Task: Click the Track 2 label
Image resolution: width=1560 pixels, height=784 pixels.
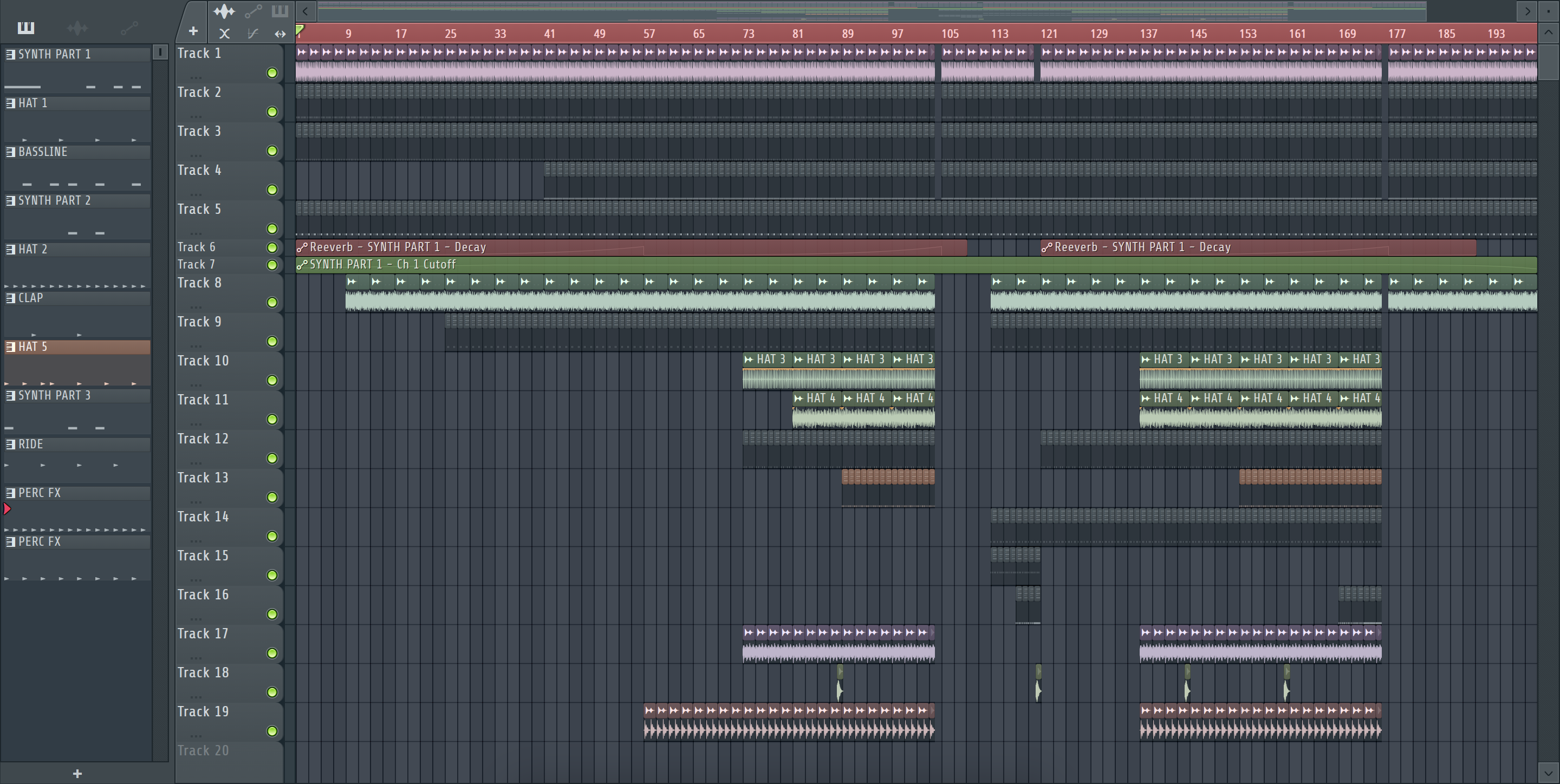Action: click(199, 92)
